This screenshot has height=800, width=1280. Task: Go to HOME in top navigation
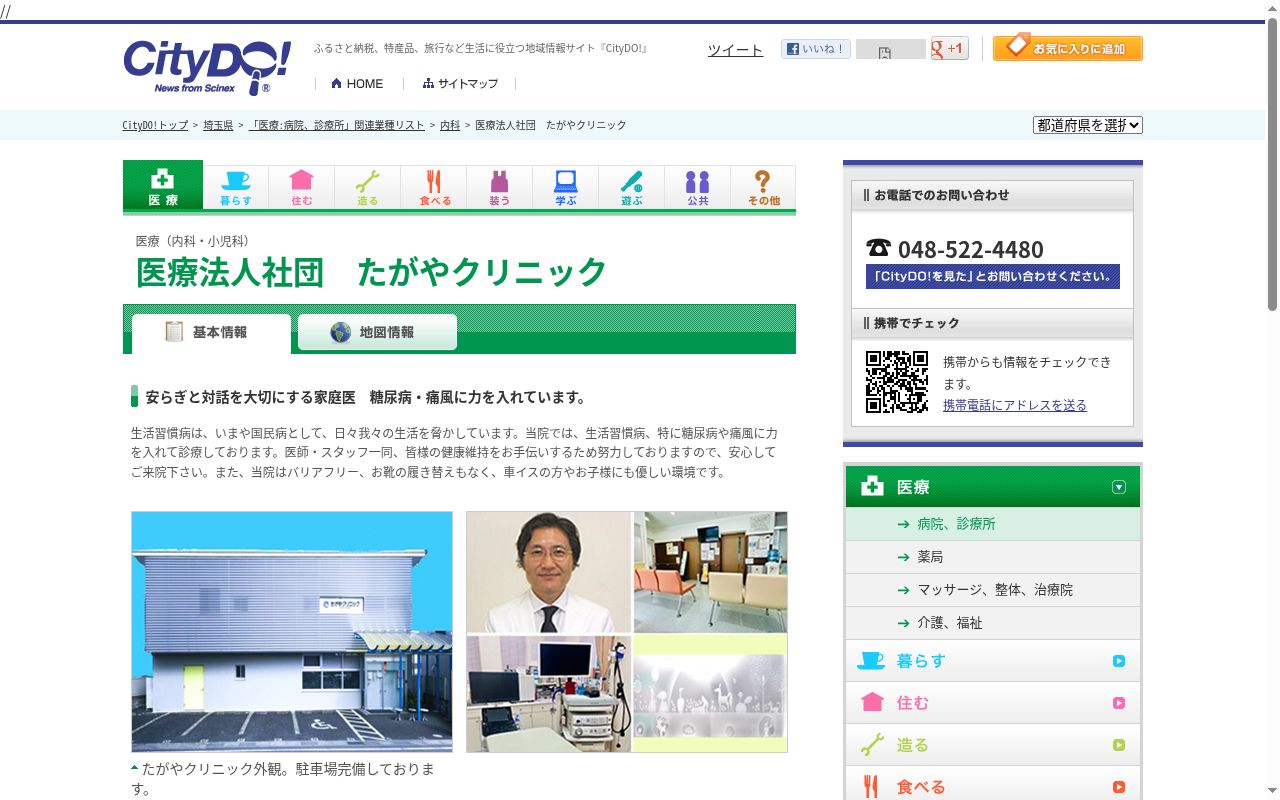click(357, 83)
